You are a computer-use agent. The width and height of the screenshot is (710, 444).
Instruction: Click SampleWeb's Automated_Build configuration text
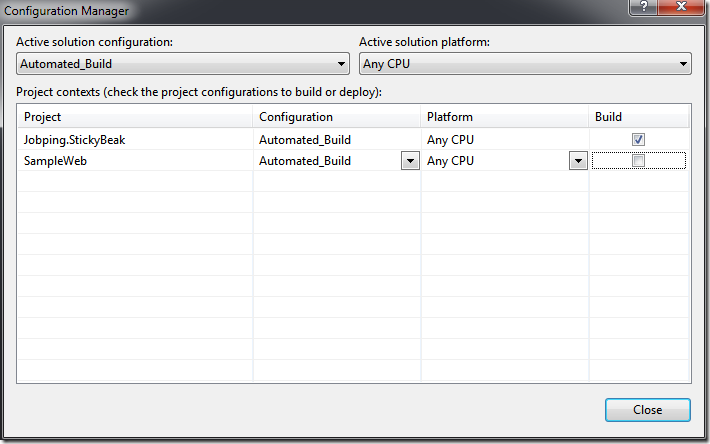[305, 161]
